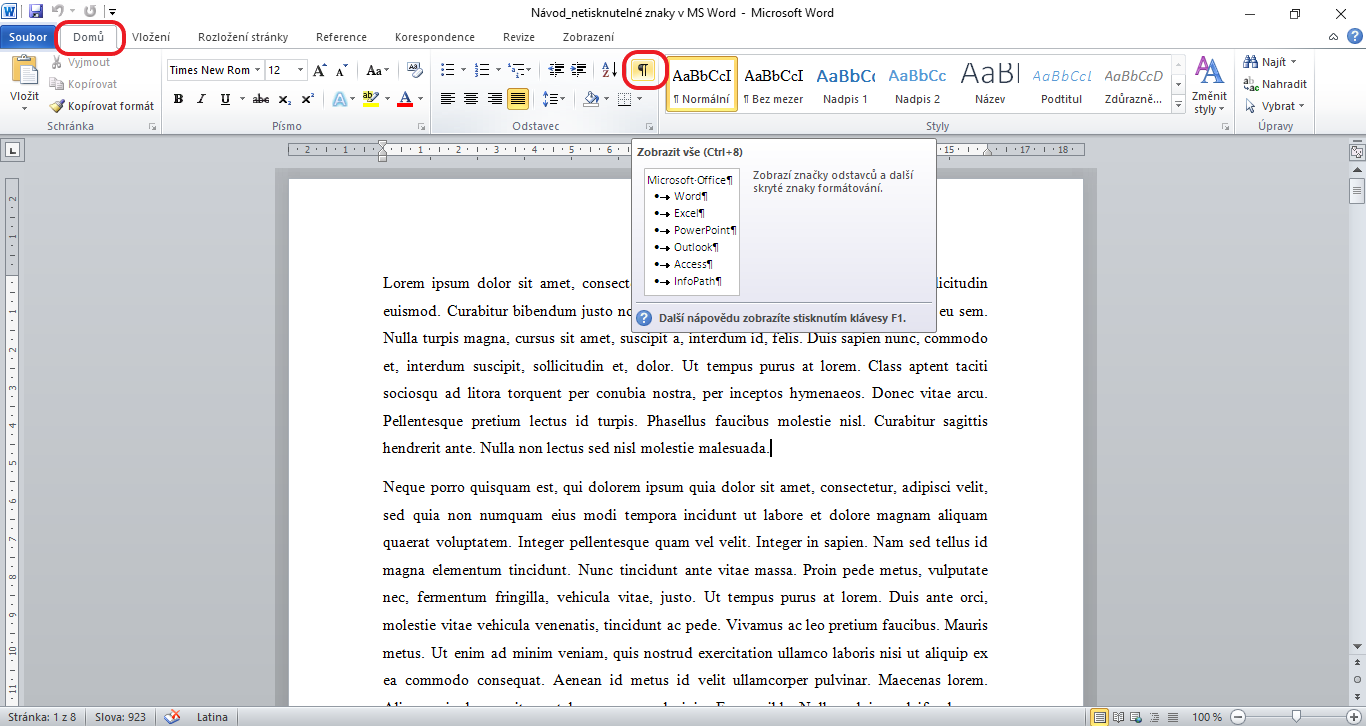This screenshot has width=1366, height=726.
Task: Open the Customize Quick Access Toolbar arrow
Action: (112, 13)
